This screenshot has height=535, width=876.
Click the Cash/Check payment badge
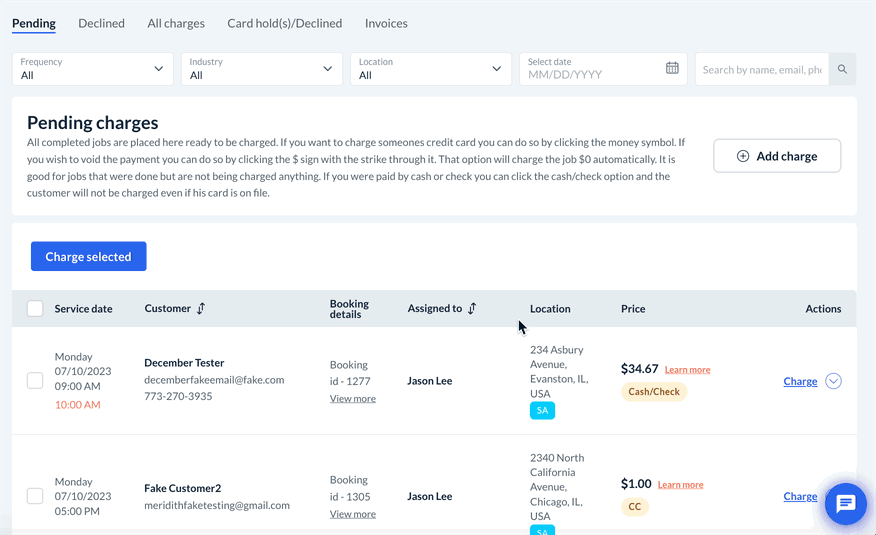coord(654,392)
